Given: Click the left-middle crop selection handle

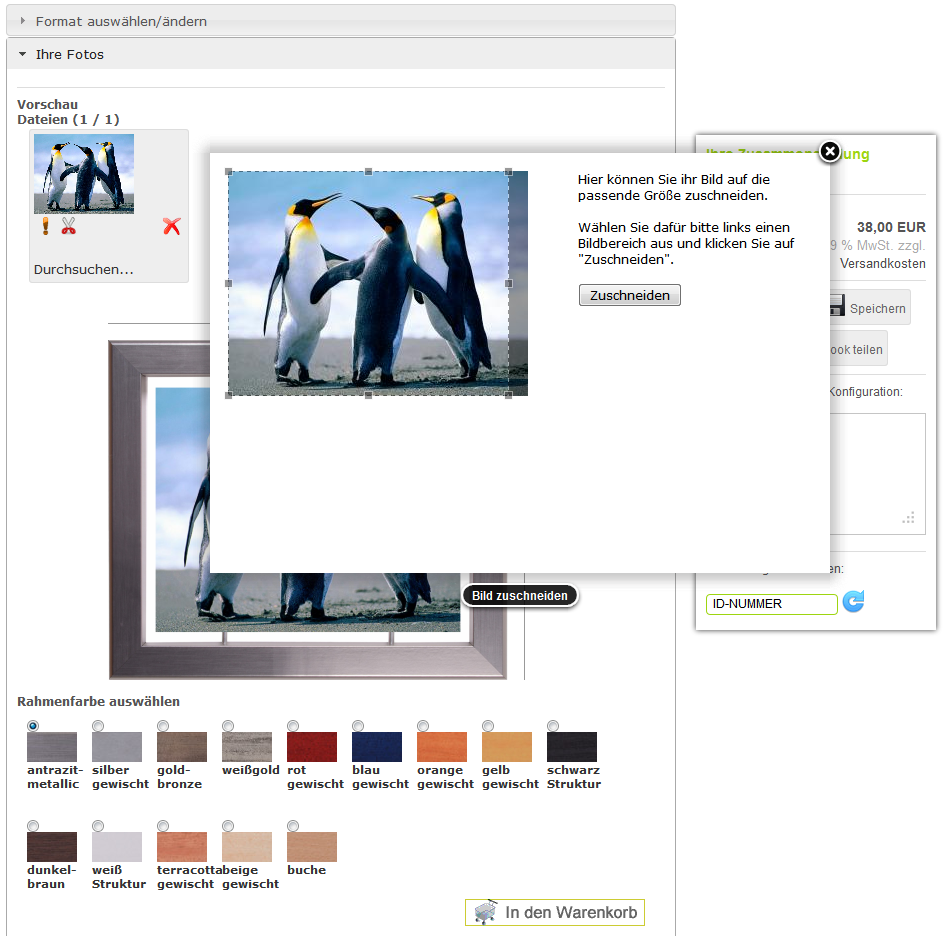Looking at the screenshot, I should (229, 283).
